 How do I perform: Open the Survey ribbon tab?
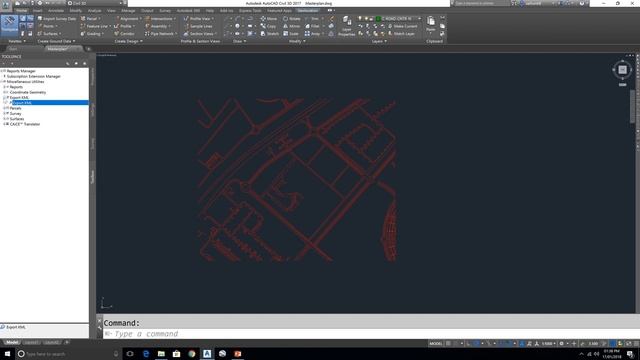165,11
